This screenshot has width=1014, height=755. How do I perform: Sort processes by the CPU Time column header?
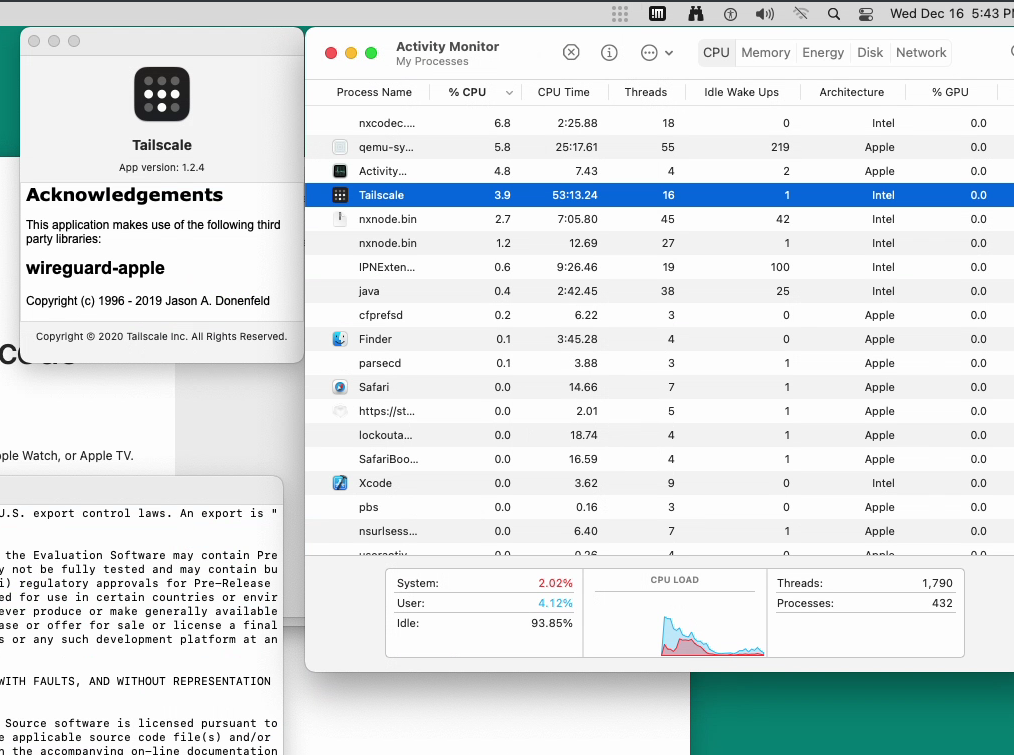pyautogui.click(x=564, y=92)
